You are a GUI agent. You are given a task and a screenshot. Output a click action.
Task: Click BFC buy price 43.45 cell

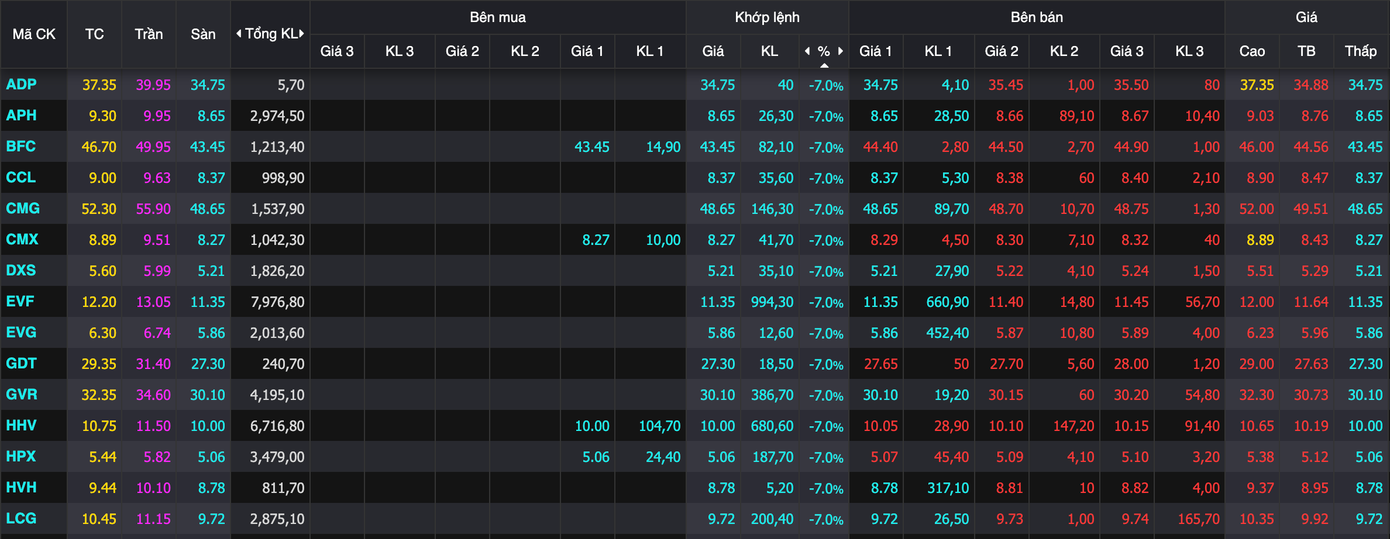pyautogui.click(x=592, y=147)
